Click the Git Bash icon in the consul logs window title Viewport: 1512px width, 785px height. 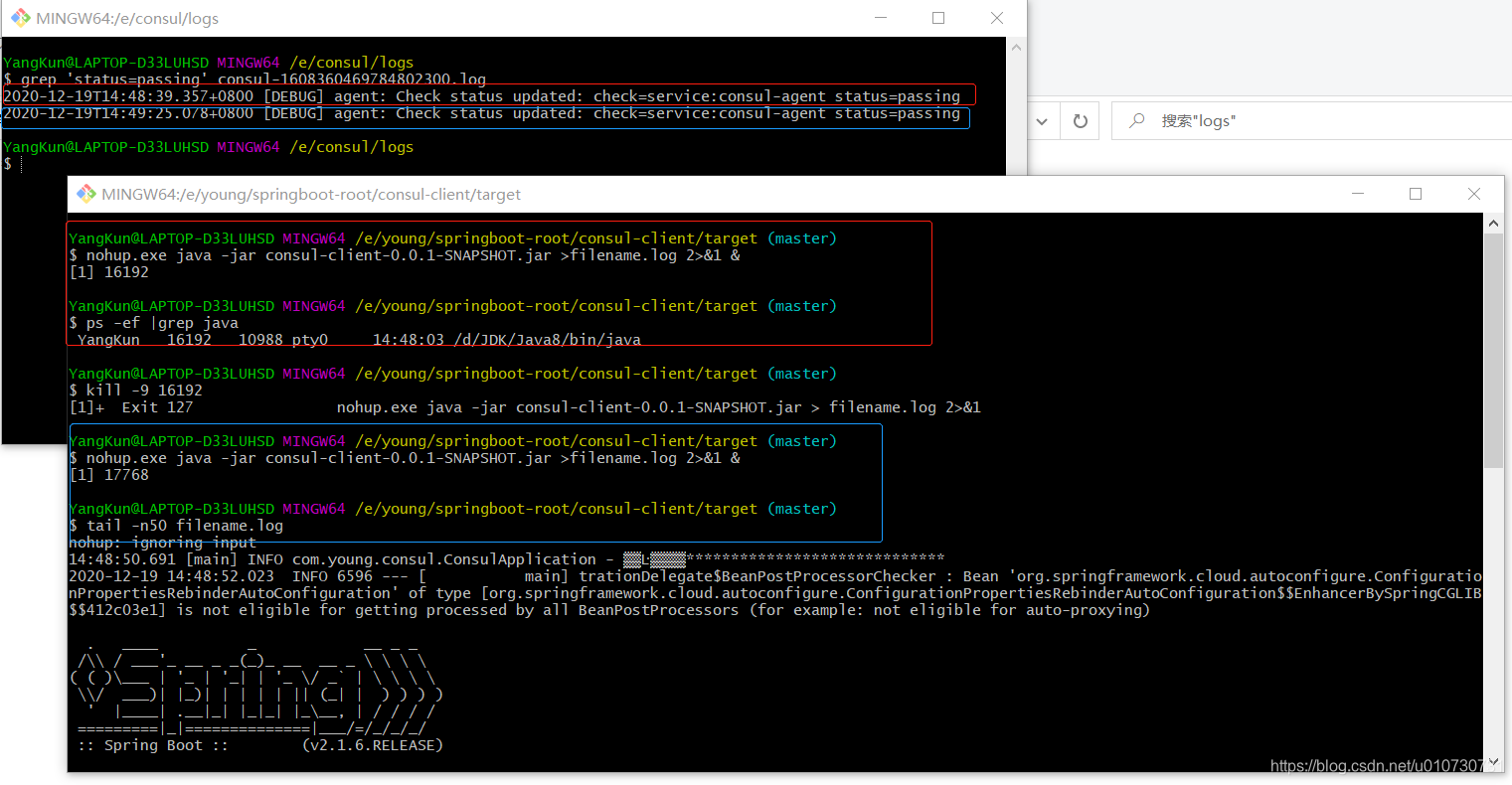click(20, 18)
